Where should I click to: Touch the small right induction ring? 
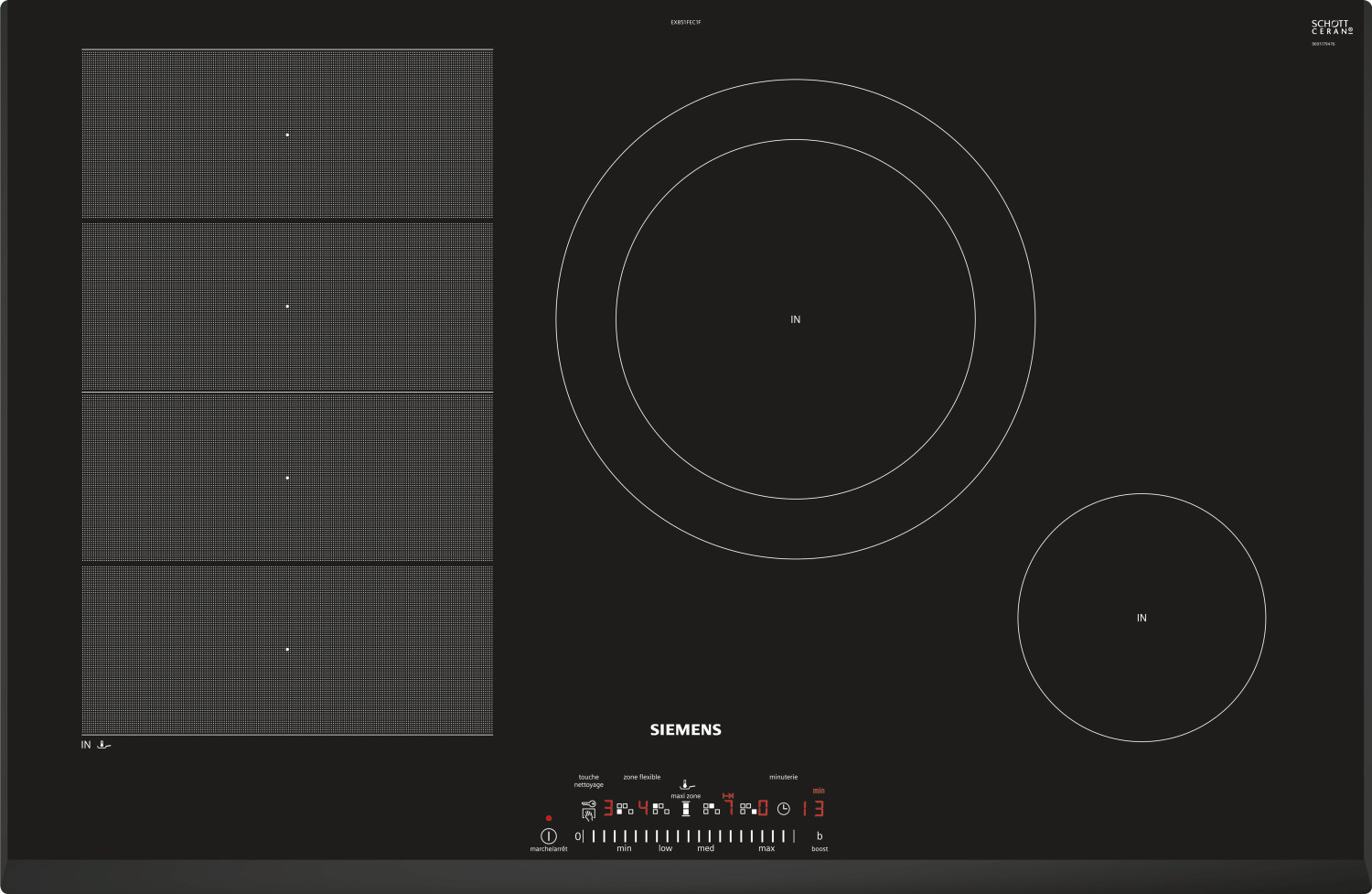(x=1142, y=618)
